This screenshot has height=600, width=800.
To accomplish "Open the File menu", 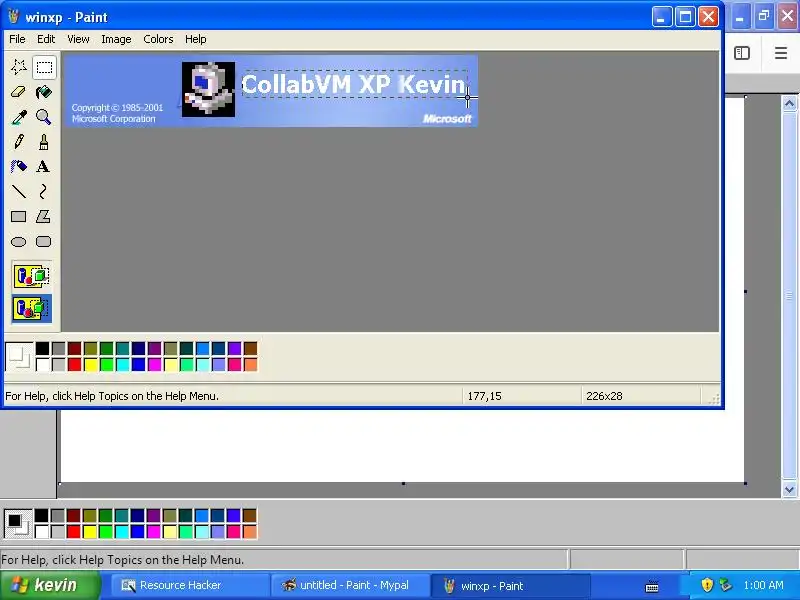I will click(x=17, y=39).
